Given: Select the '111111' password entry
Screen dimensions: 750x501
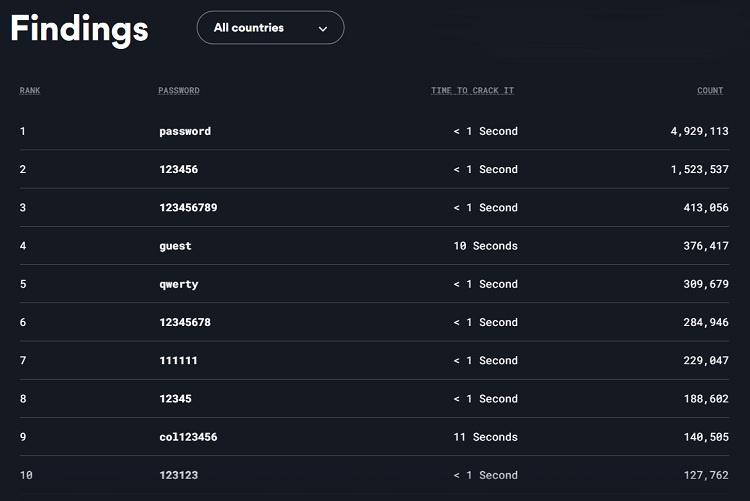Looking at the screenshot, I should pyautogui.click(x=178, y=360).
